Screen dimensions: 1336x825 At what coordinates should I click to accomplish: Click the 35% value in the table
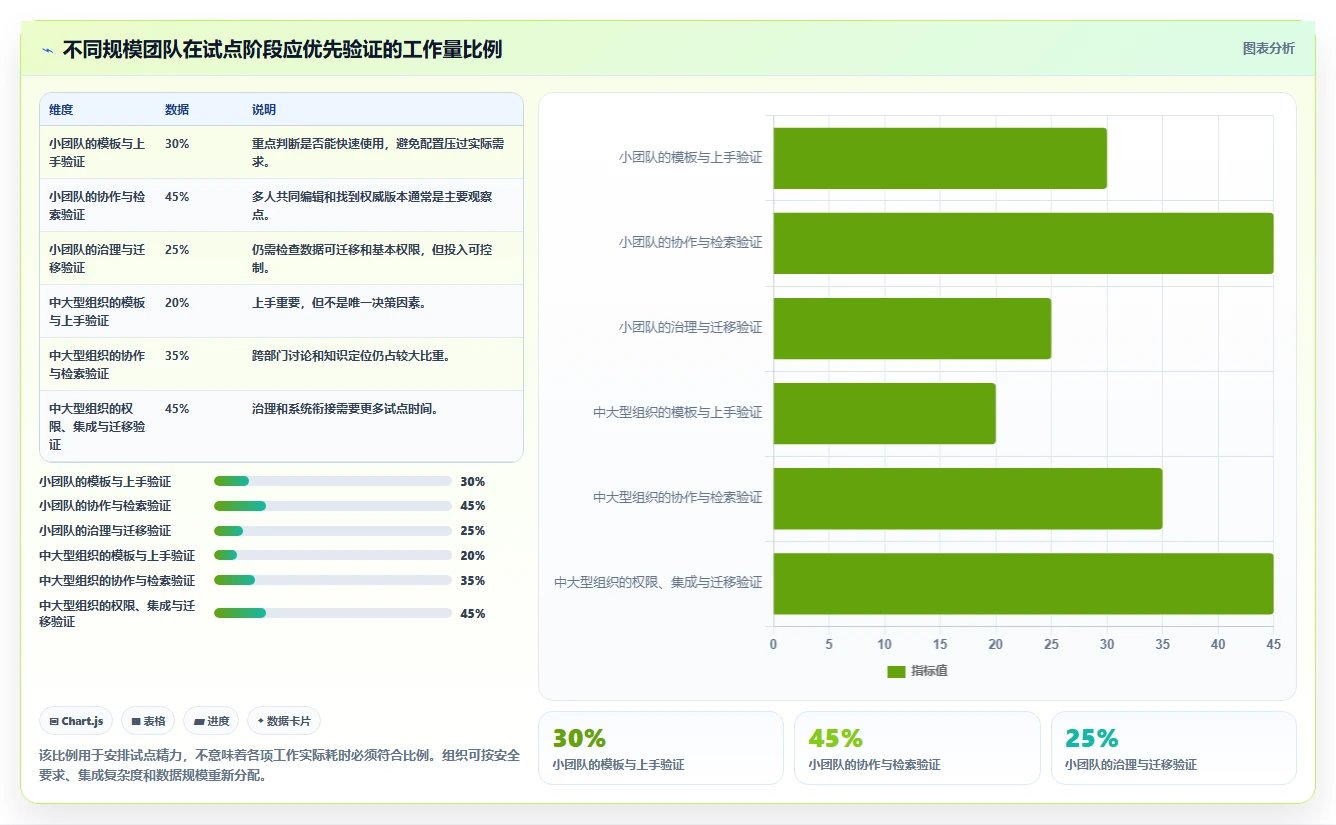pos(177,356)
